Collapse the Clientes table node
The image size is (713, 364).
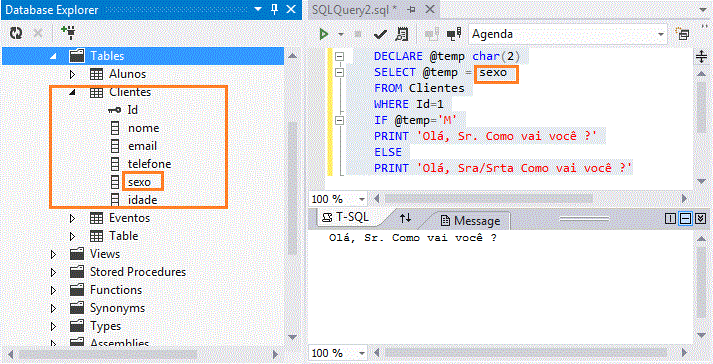point(72,92)
